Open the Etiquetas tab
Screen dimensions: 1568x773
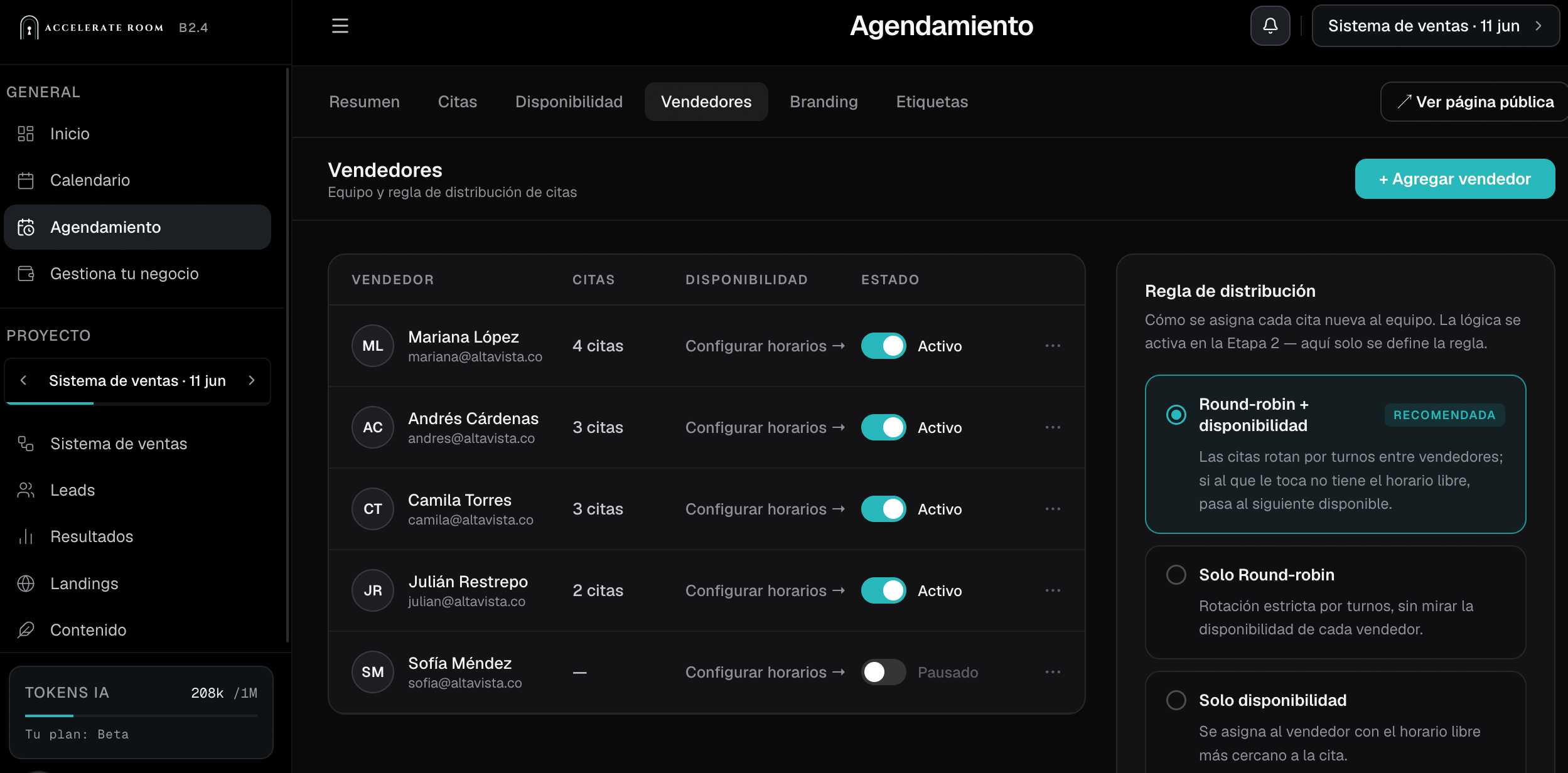pyautogui.click(x=932, y=102)
